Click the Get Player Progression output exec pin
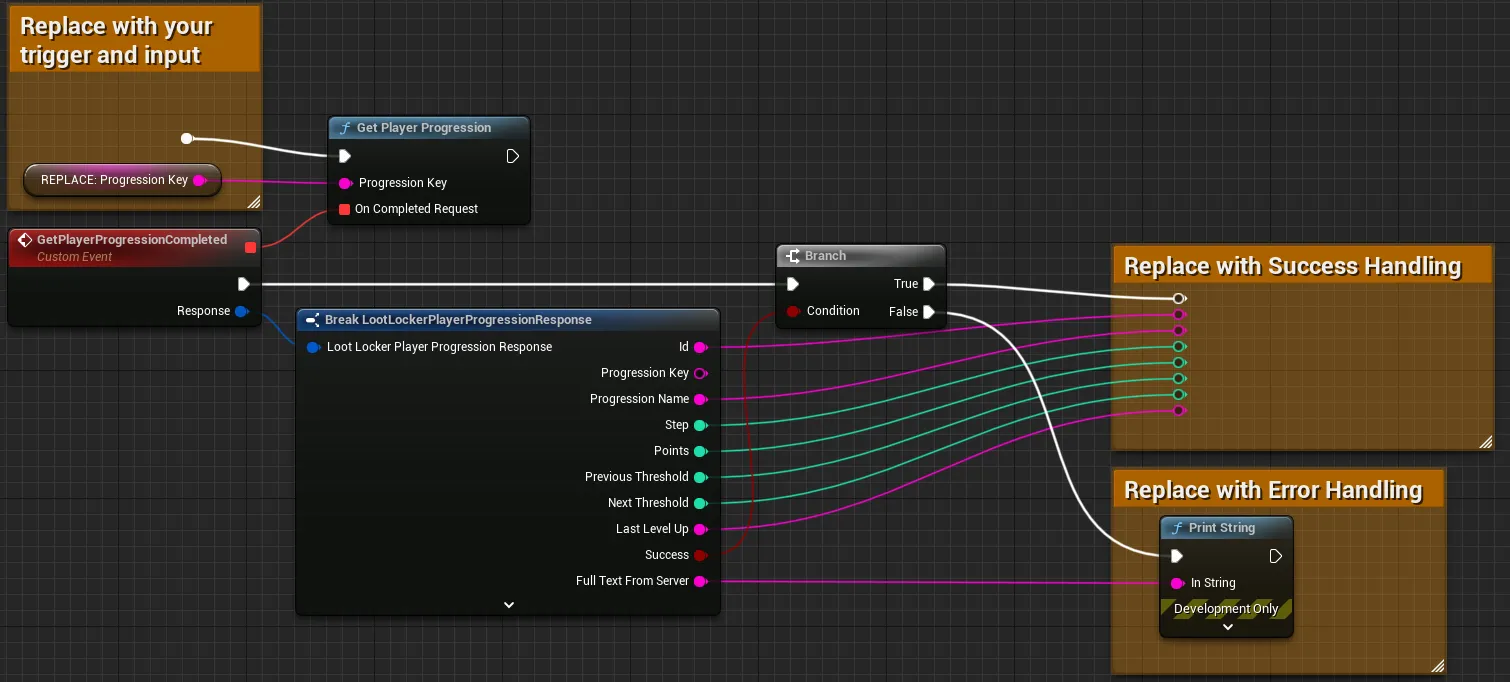 [512, 156]
